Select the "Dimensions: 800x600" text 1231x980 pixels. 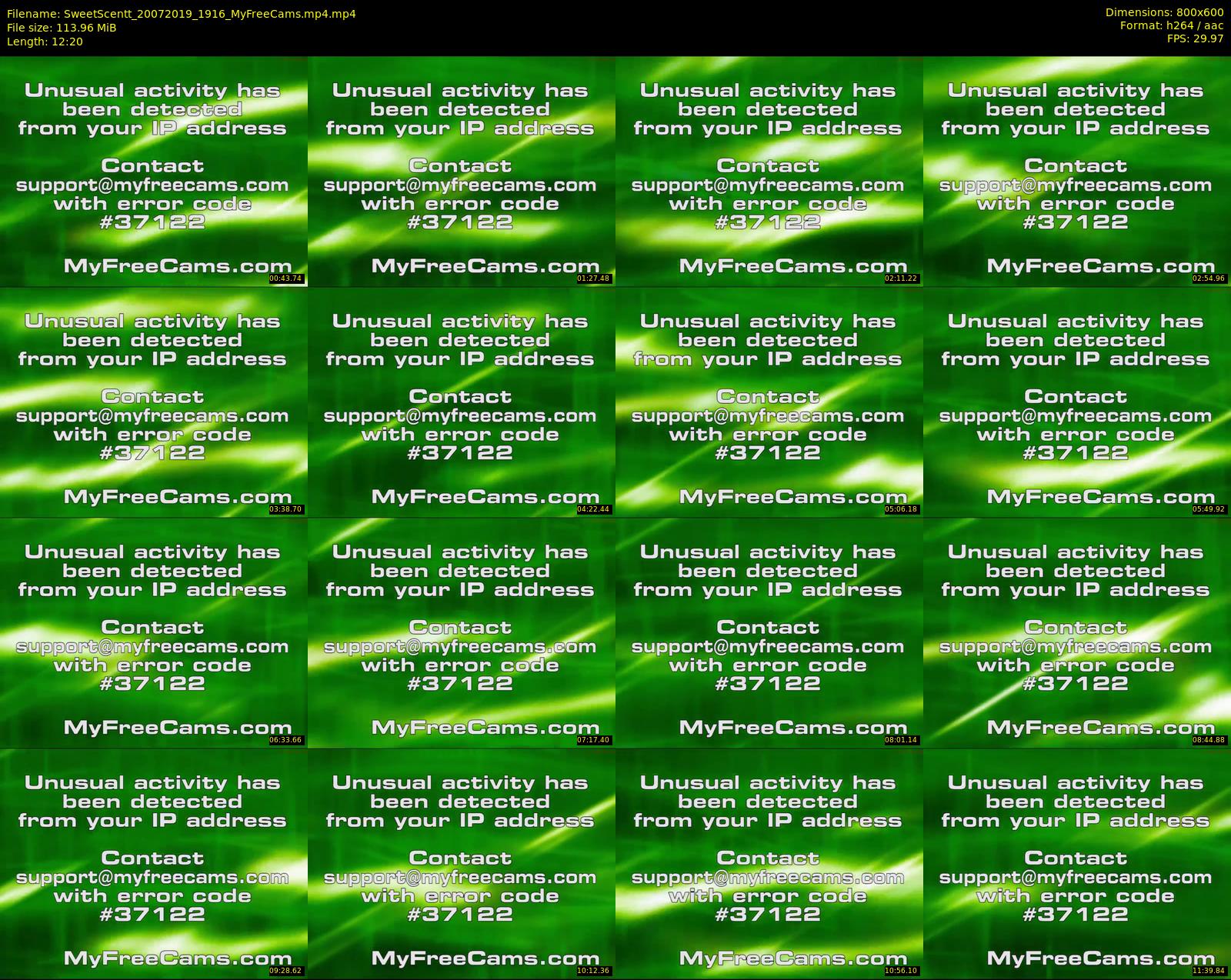pos(1164,12)
